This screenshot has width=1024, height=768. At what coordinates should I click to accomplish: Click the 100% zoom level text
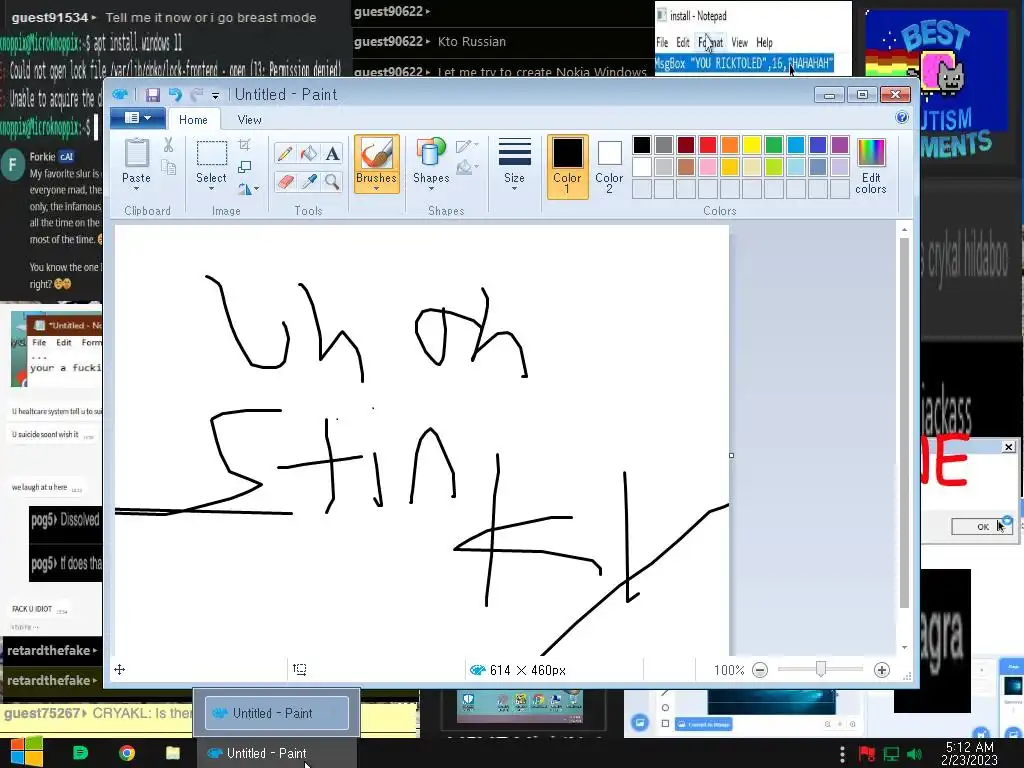[729, 670]
